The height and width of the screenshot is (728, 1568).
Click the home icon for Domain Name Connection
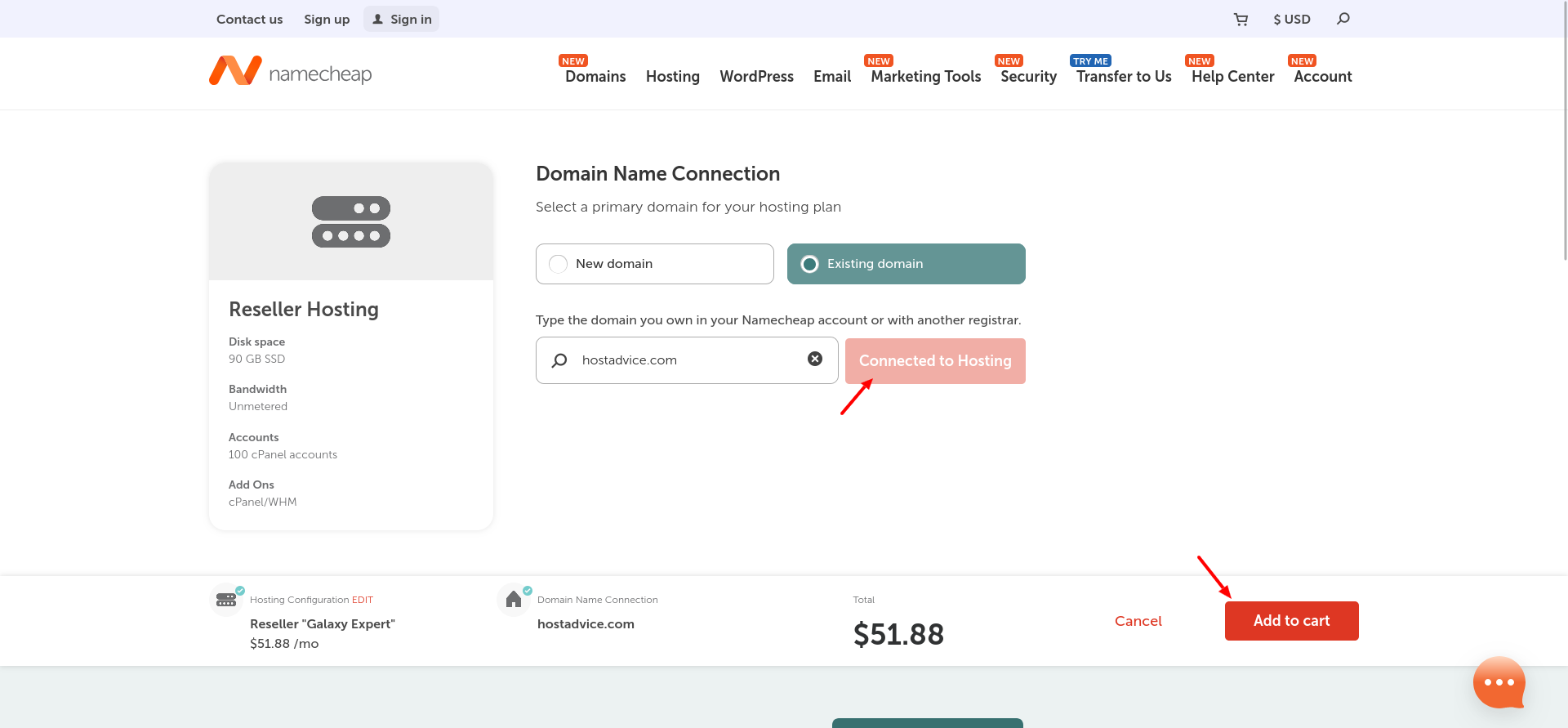(514, 600)
